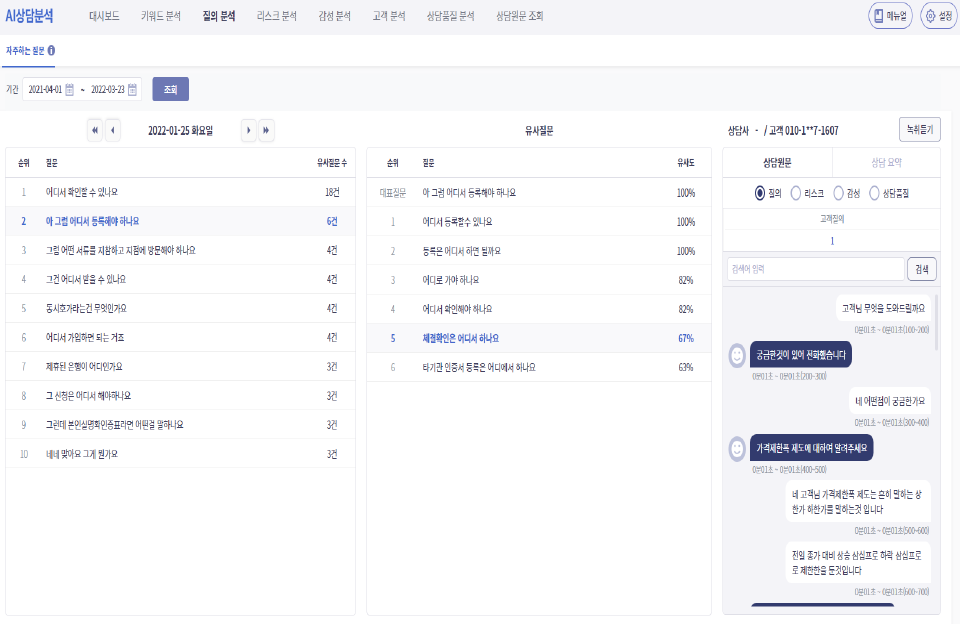Click the info icon beside 자주하는 질문
This screenshot has height=624, width=960.
(x=51, y=51)
